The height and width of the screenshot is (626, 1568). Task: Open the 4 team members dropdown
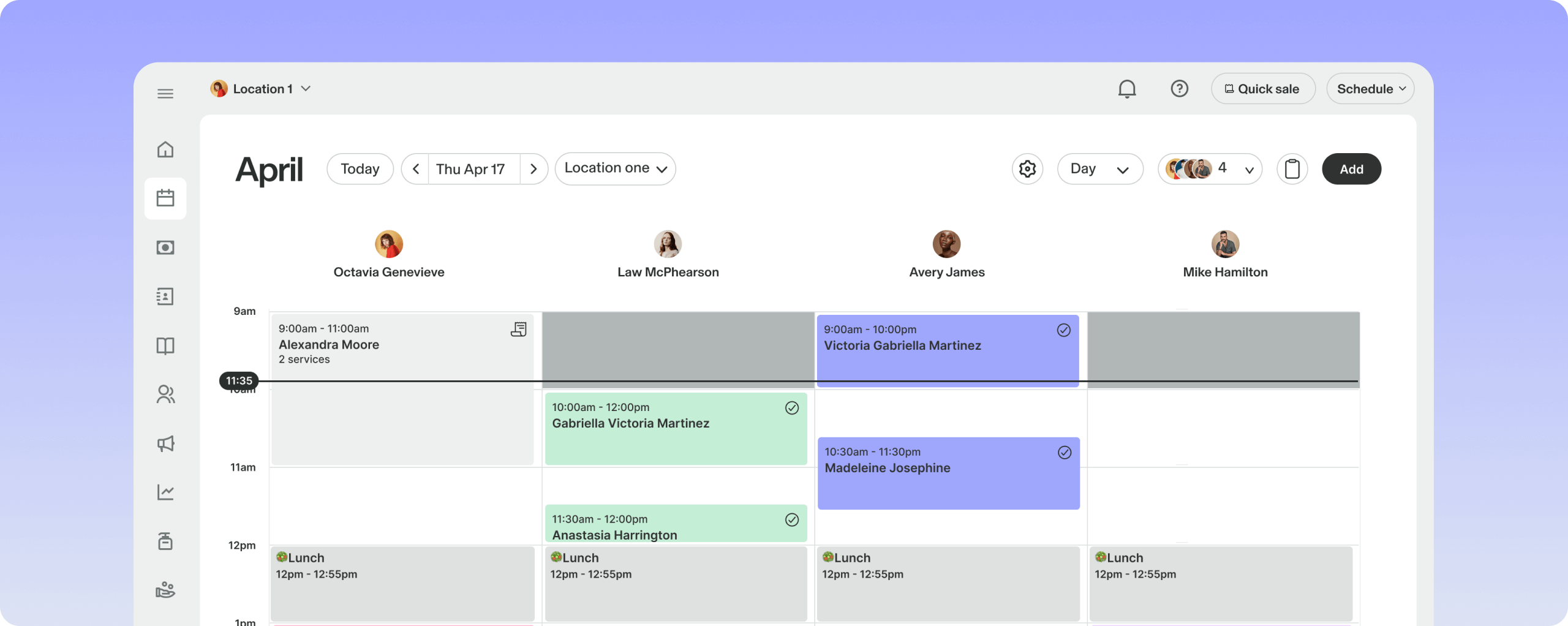[x=1210, y=168]
